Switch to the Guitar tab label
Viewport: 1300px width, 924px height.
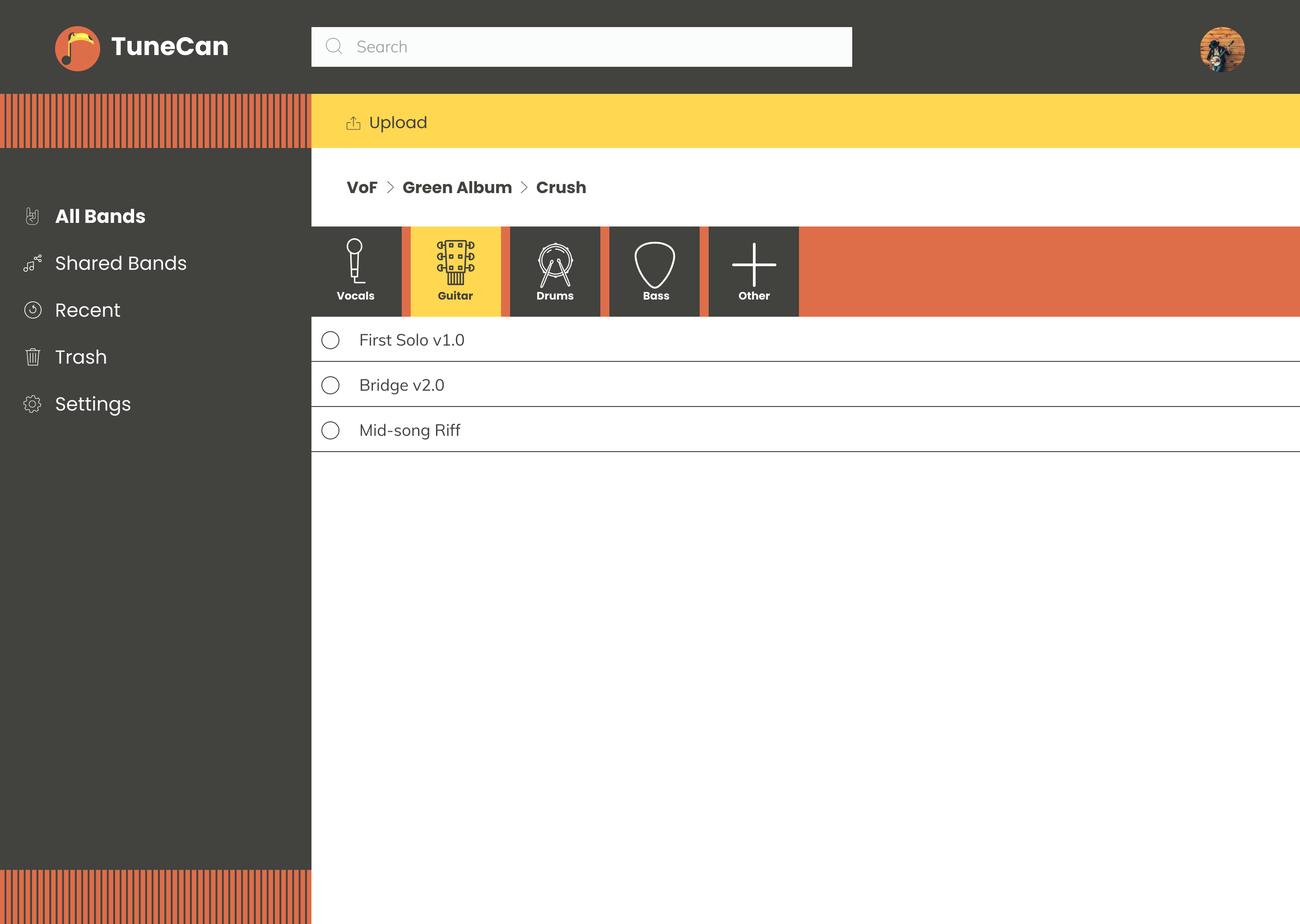[x=455, y=296]
